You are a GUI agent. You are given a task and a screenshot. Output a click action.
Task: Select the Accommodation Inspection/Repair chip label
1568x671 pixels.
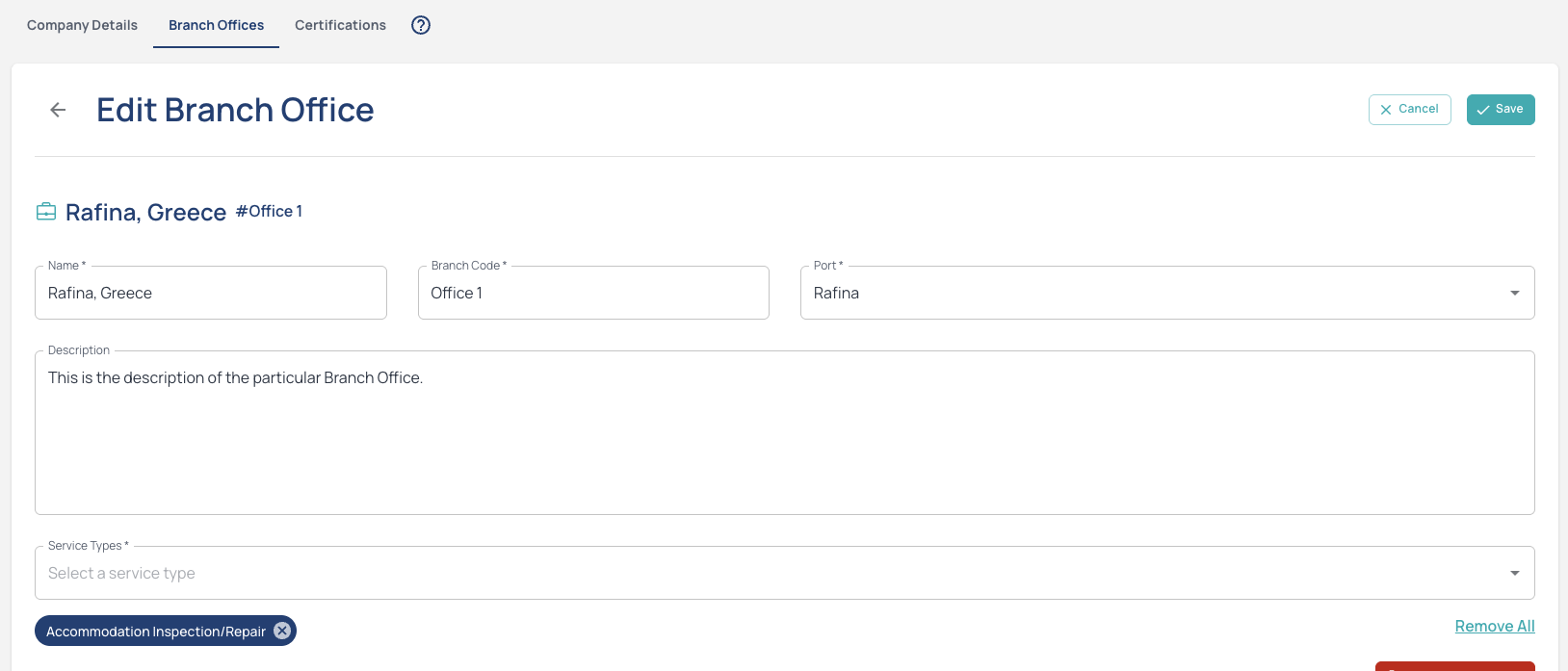click(156, 632)
